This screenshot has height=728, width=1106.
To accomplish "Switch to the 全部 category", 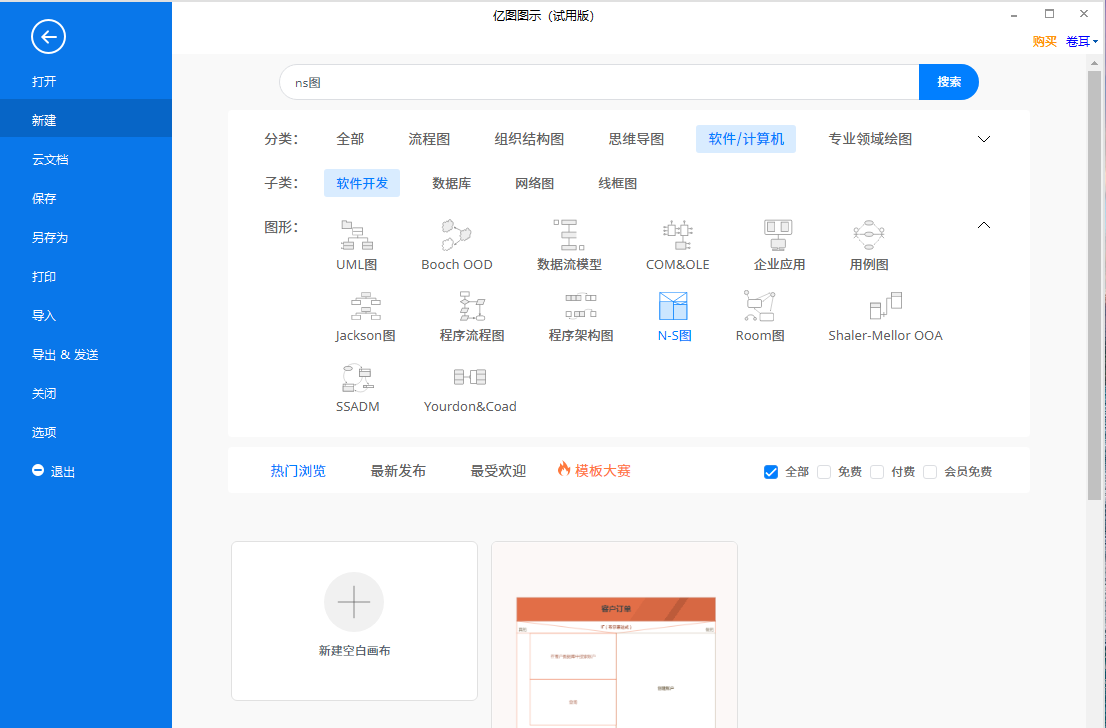I will [350, 139].
